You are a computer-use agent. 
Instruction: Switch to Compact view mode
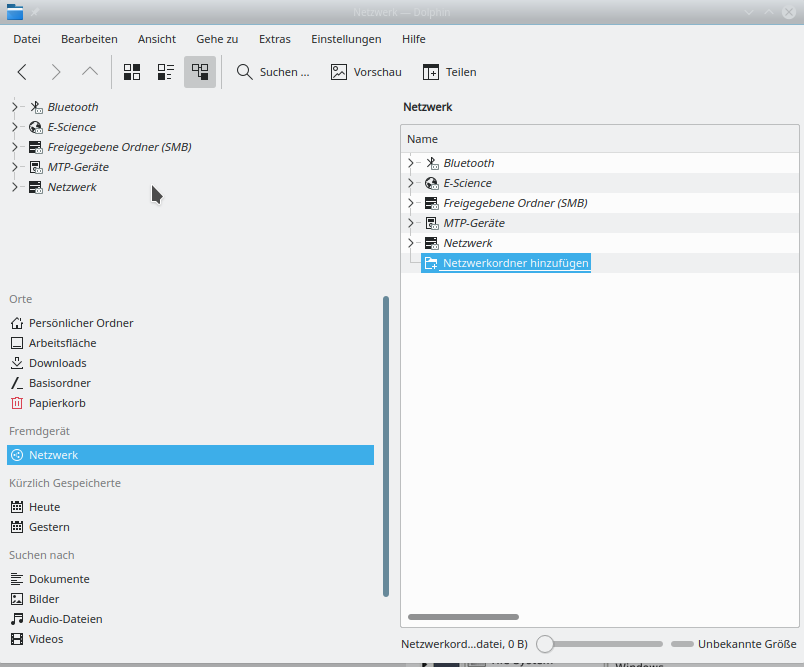pos(166,72)
